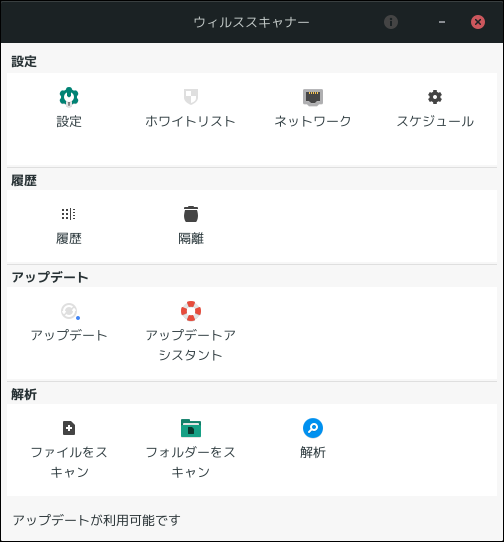Screen dimensions: 504x542
Task: Open the 履歴 list icon
Action: coord(69,214)
